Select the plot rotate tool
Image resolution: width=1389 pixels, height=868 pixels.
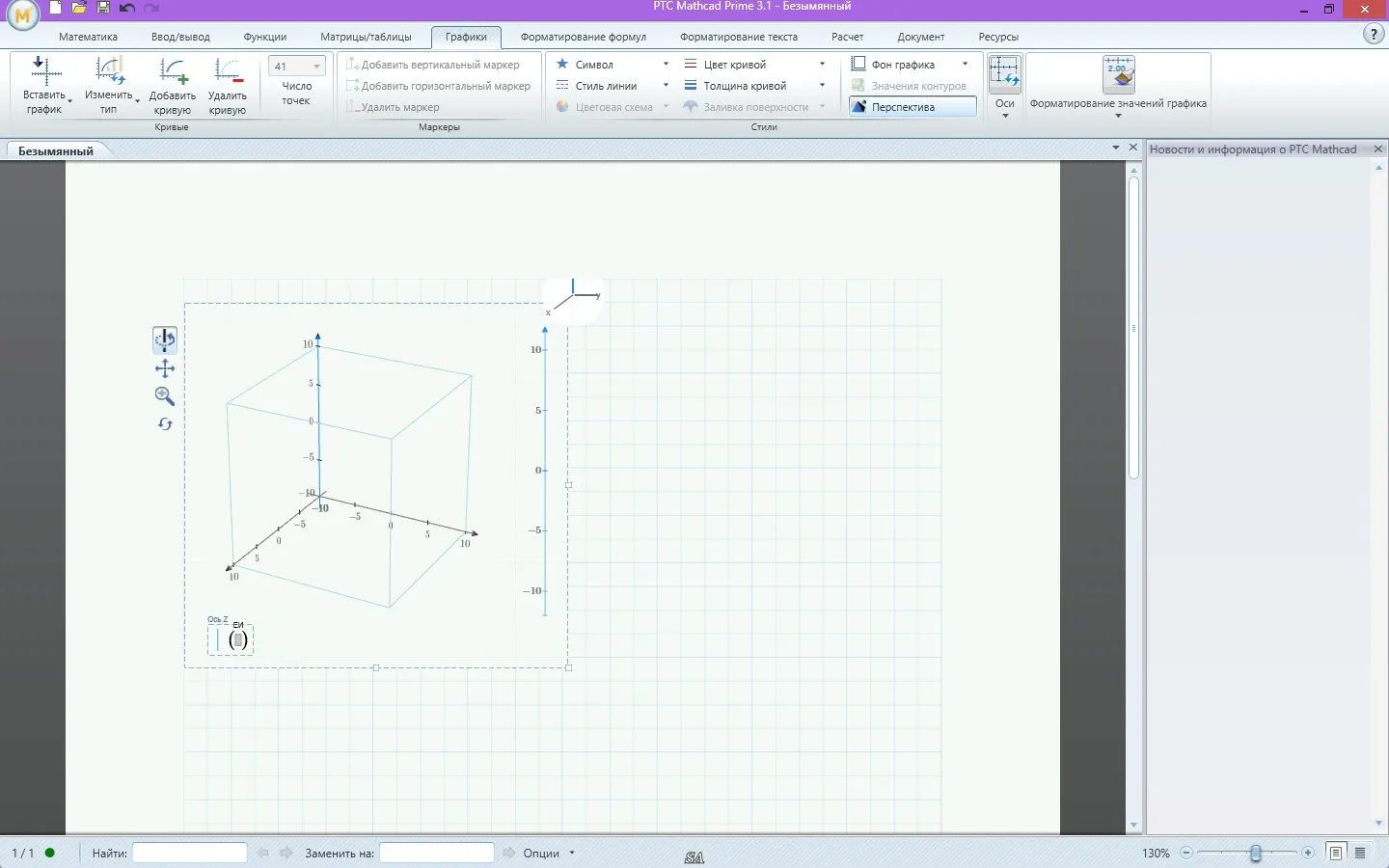coord(165,339)
